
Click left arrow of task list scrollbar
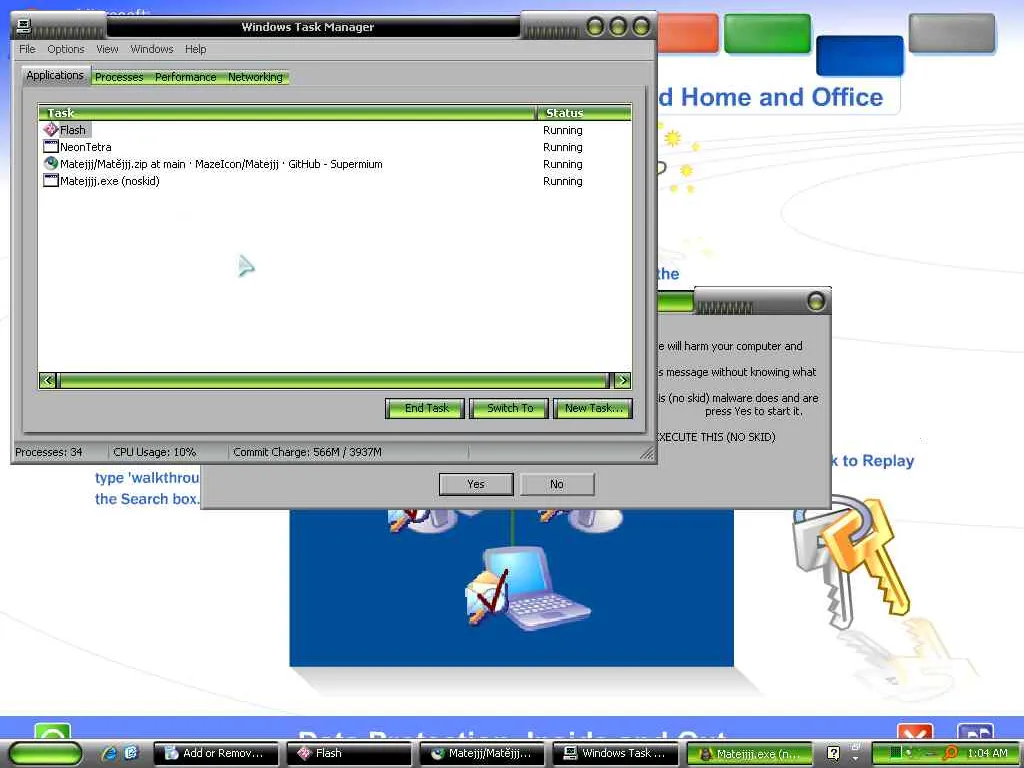47,380
